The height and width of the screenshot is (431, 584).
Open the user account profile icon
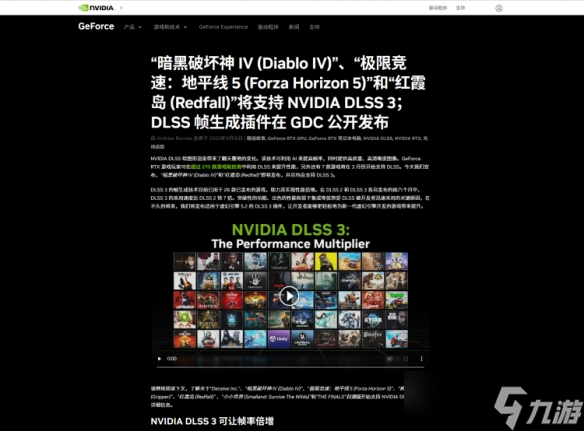[x=499, y=8]
